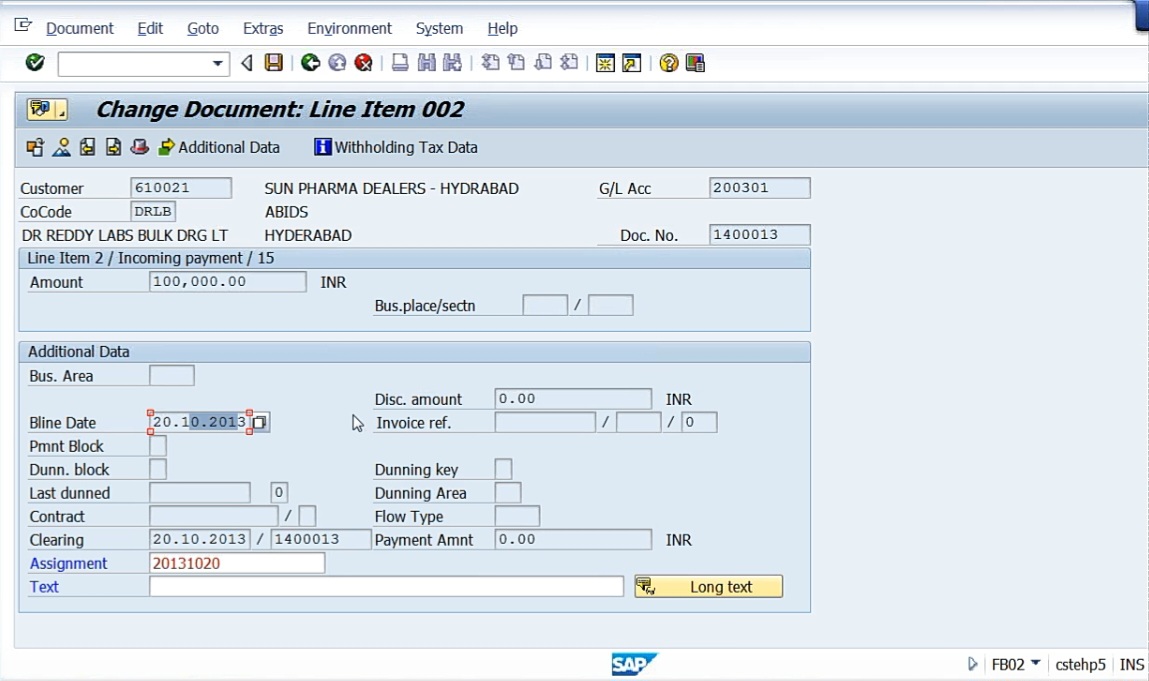This screenshot has width=1149, height=681.
Task: Click the Assignment field containing 20131020
Action: pos(237,563)
